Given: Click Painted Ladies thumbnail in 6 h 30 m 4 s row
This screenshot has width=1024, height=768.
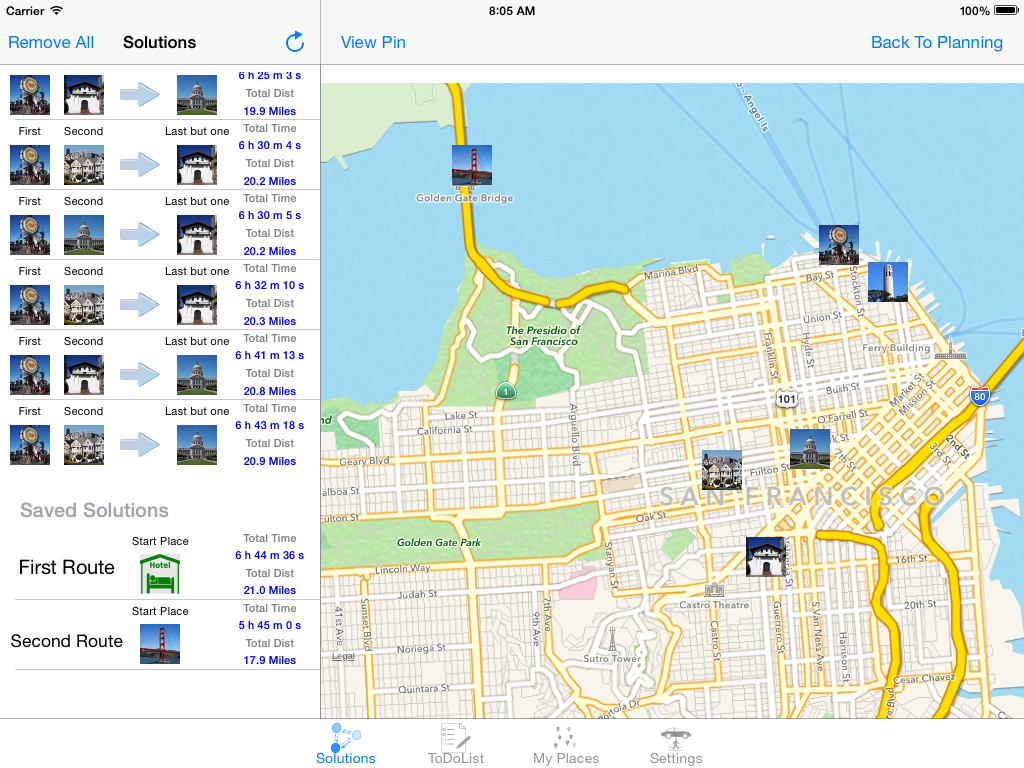Looking at the screenshot, I should pyautogui.click(x=84, y=165).
